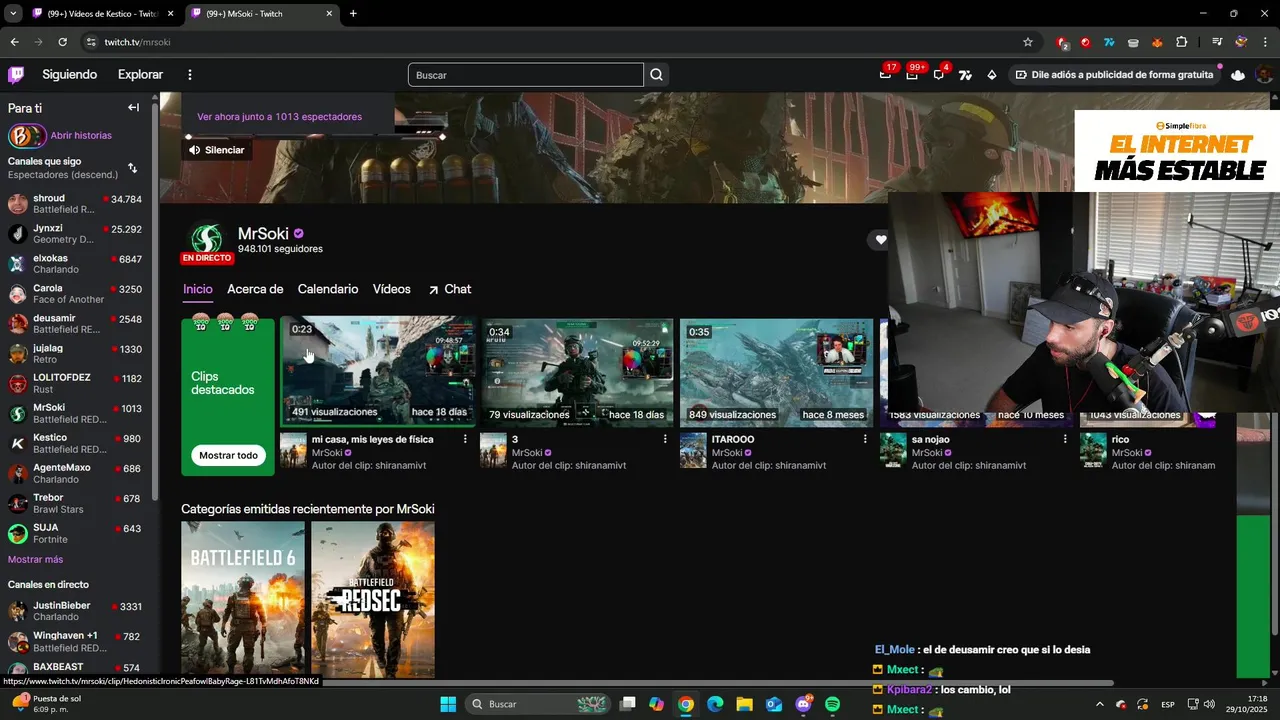Click the white crown icon in header
The height and width of the screenshot is (720, 1280).
pyautogui.click(x=1238, y=75)
